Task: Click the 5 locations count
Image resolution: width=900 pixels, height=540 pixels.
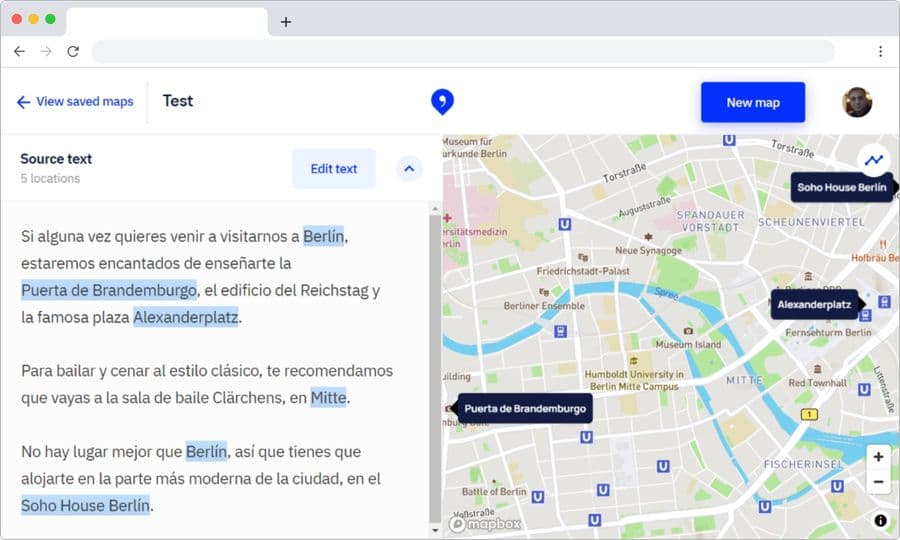Action: click(50, 178)
